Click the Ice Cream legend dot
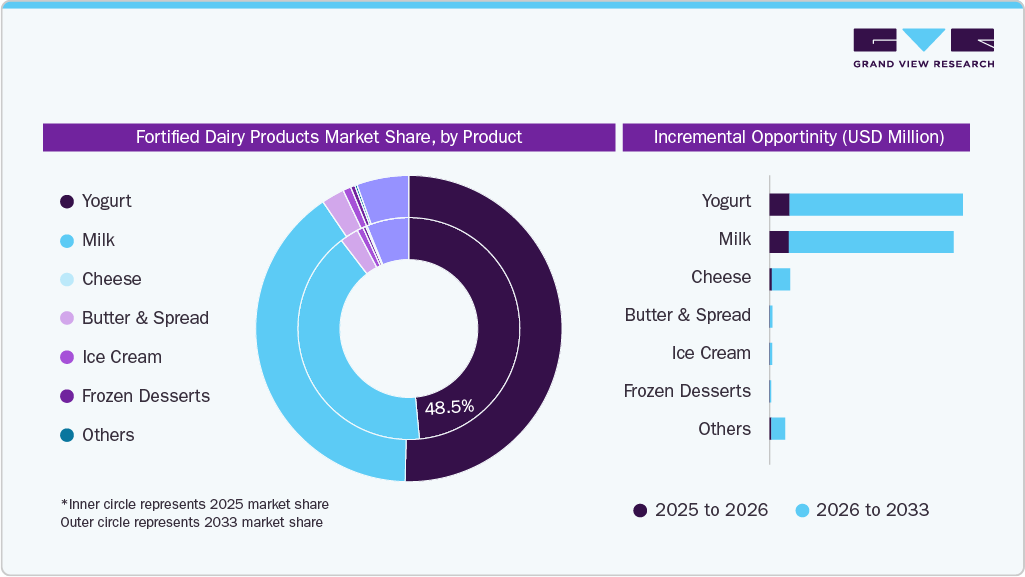The width and height of the screenshot is (1025, 577). click(x=67, y=357)
